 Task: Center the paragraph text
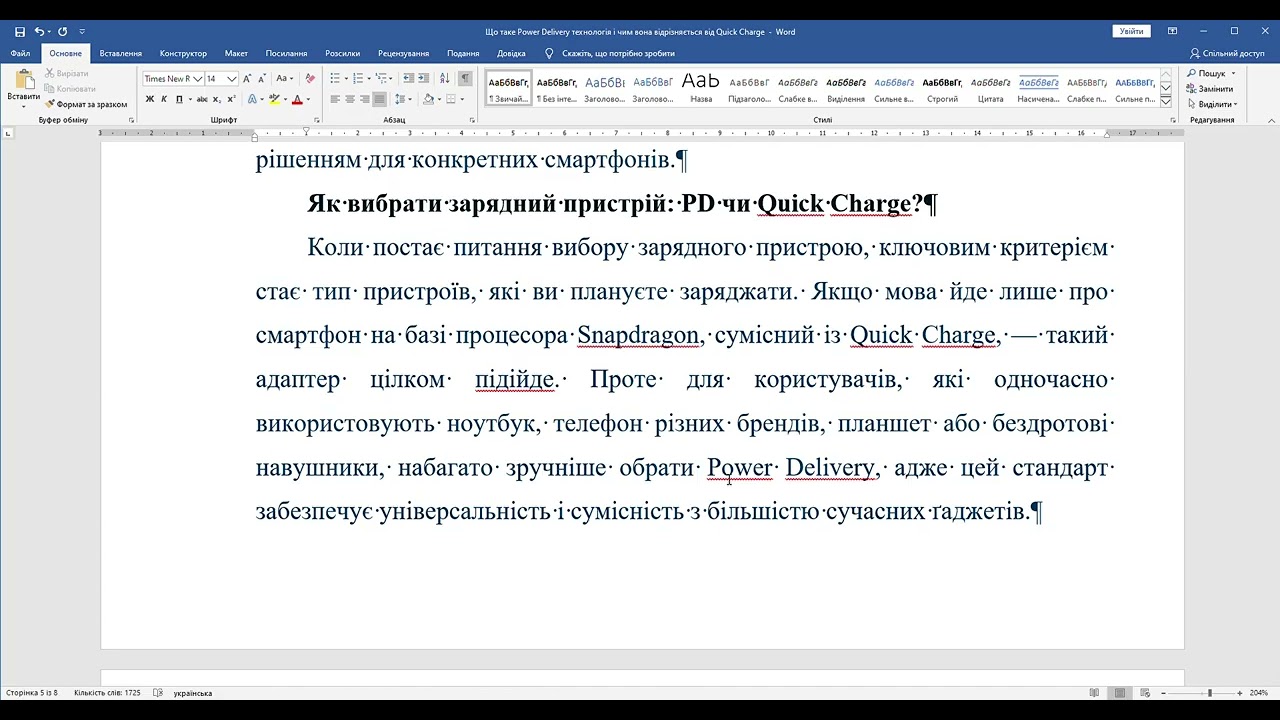point(350,99)
